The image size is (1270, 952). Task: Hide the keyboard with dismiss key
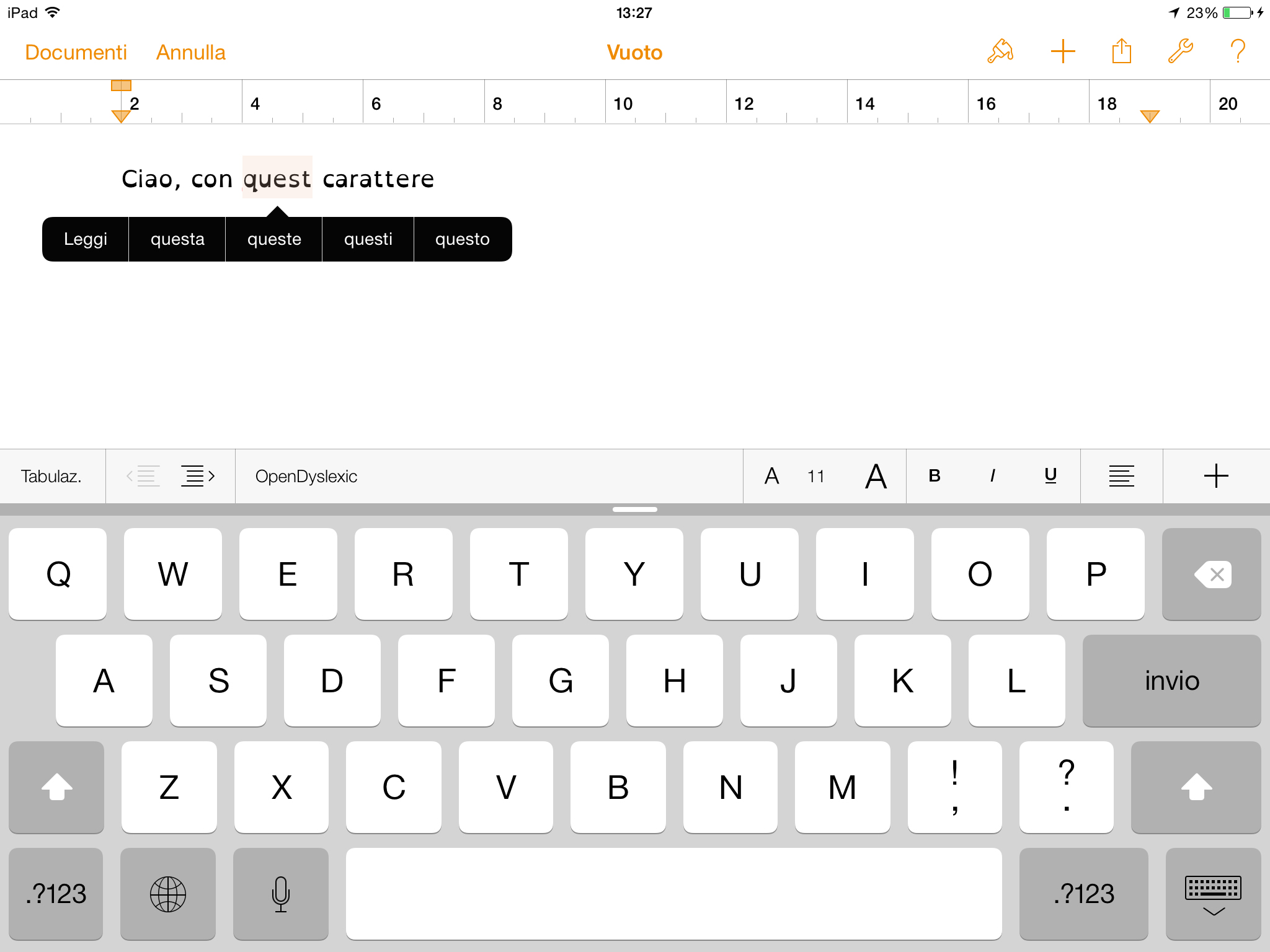coord(1213,894)
